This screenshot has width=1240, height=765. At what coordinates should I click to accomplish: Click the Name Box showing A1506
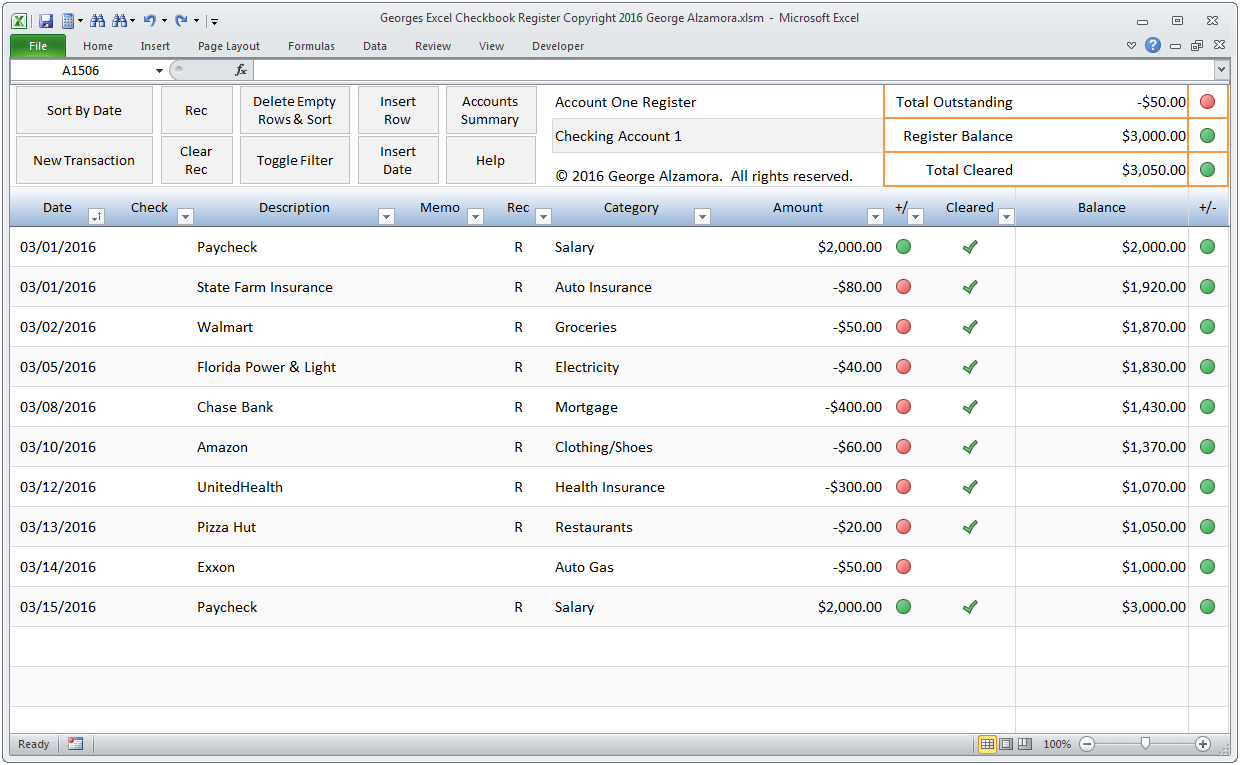coord(82,71)
